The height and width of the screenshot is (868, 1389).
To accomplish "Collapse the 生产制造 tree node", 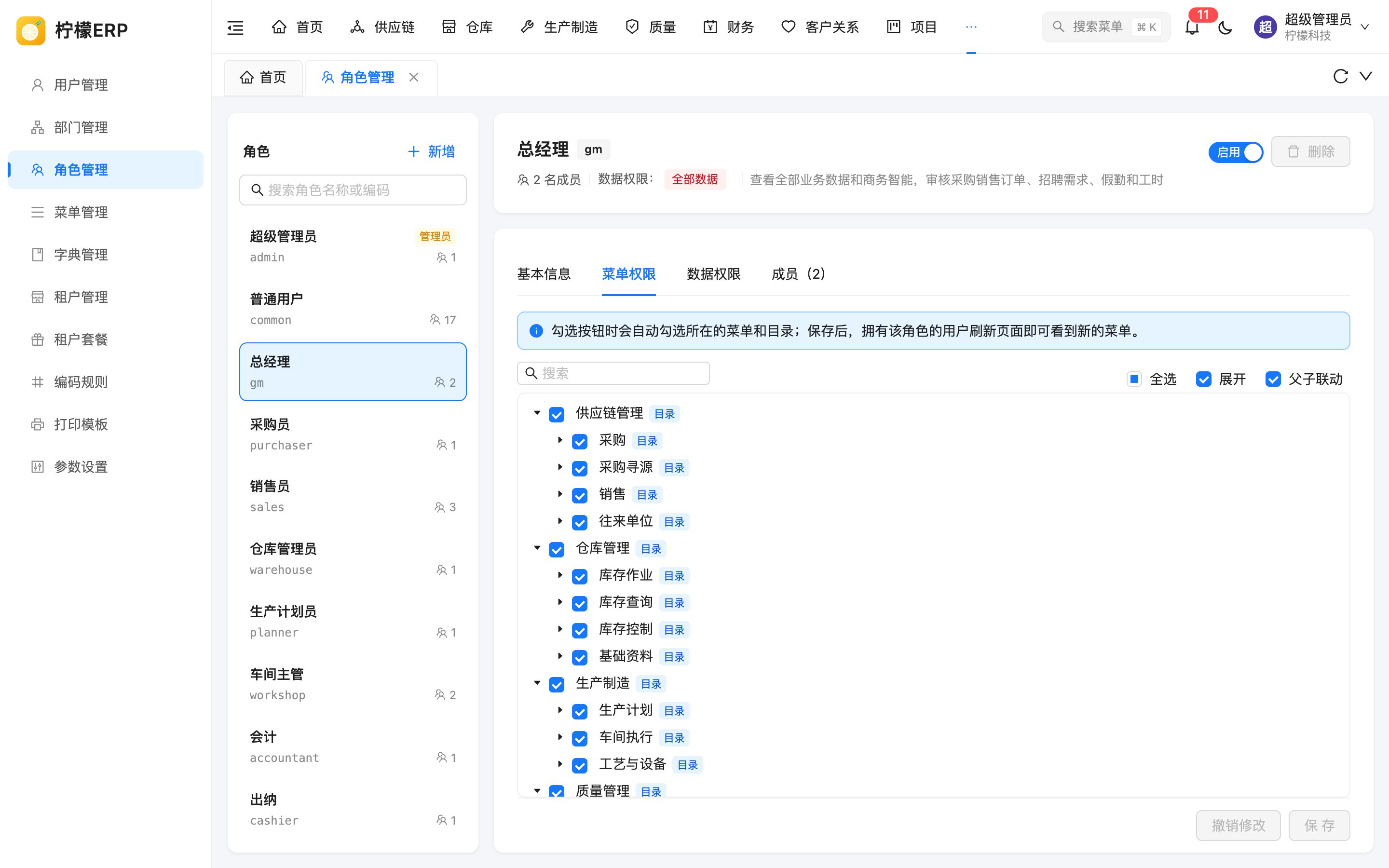I will [537, 682].
